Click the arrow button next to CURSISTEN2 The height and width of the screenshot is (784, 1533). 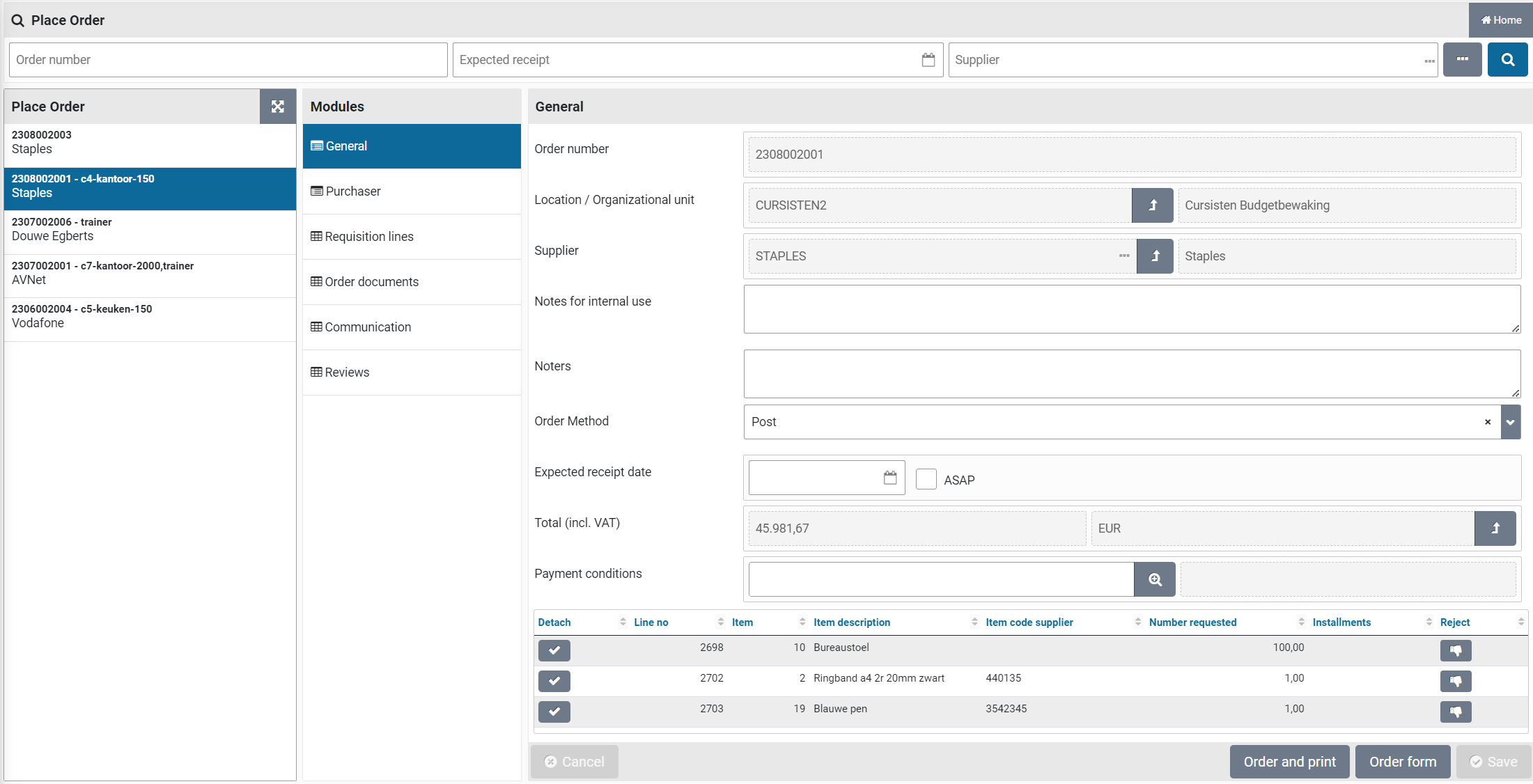(1152, 205)
